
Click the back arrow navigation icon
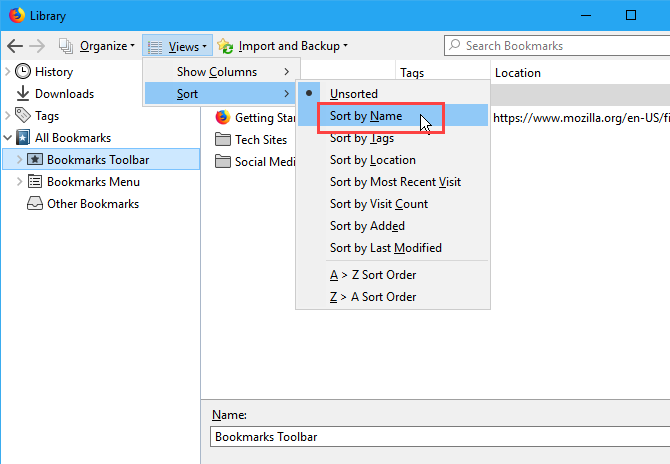click(15, 46)
